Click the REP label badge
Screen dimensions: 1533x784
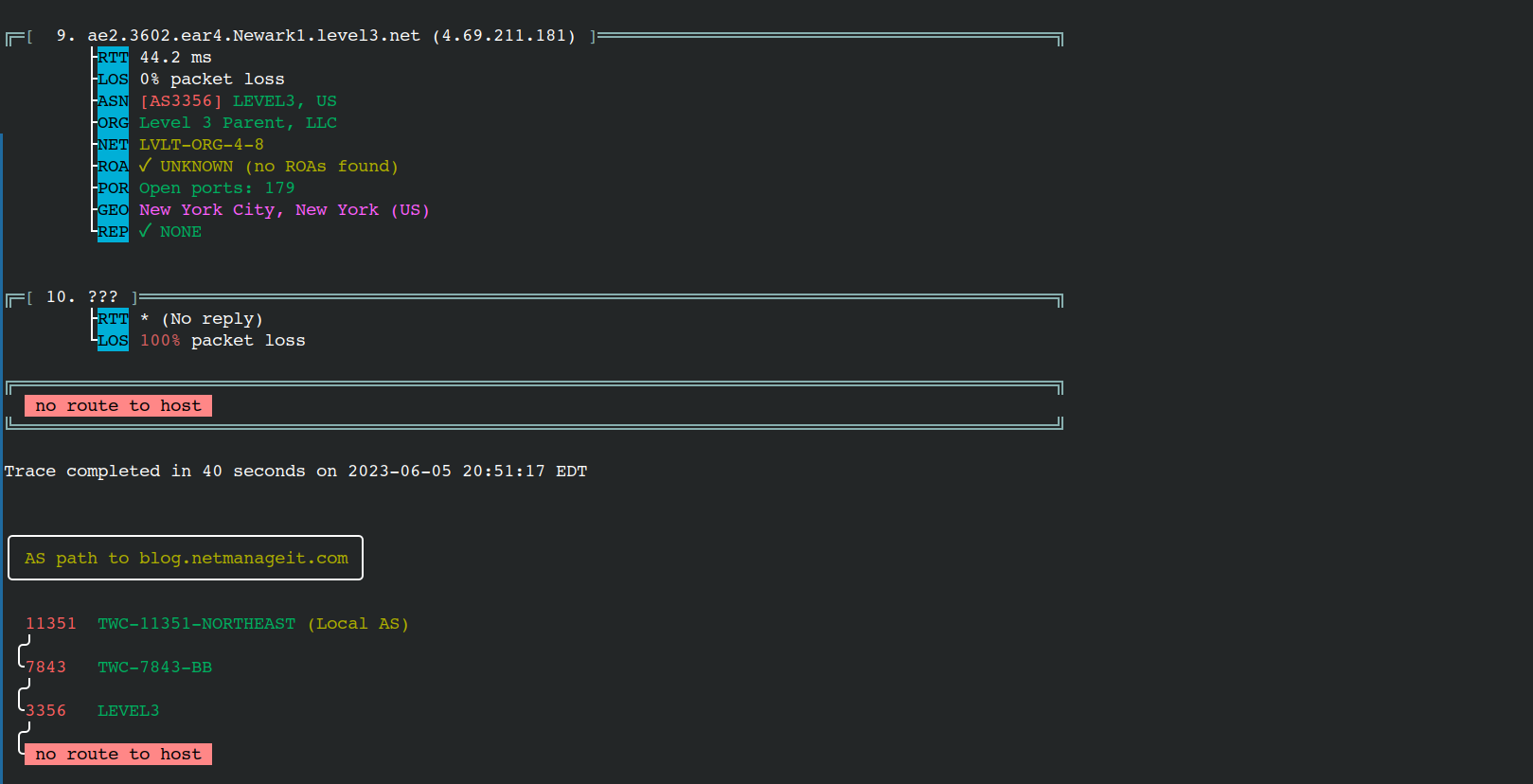point(113,232)
